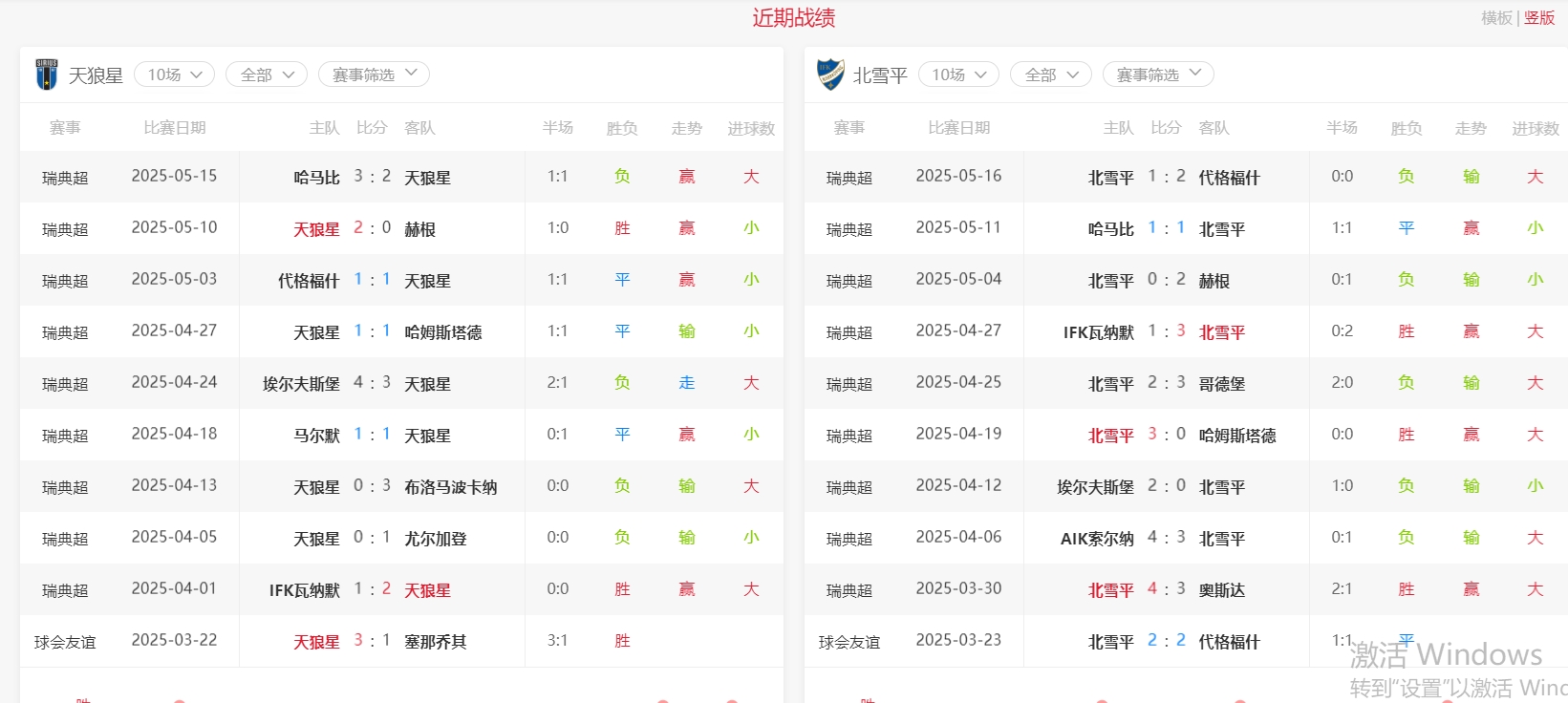This screenshot has height=703, width=1568.
Task: Open the 10场 dropdown for 天狼星
Action: pos(174,75)
